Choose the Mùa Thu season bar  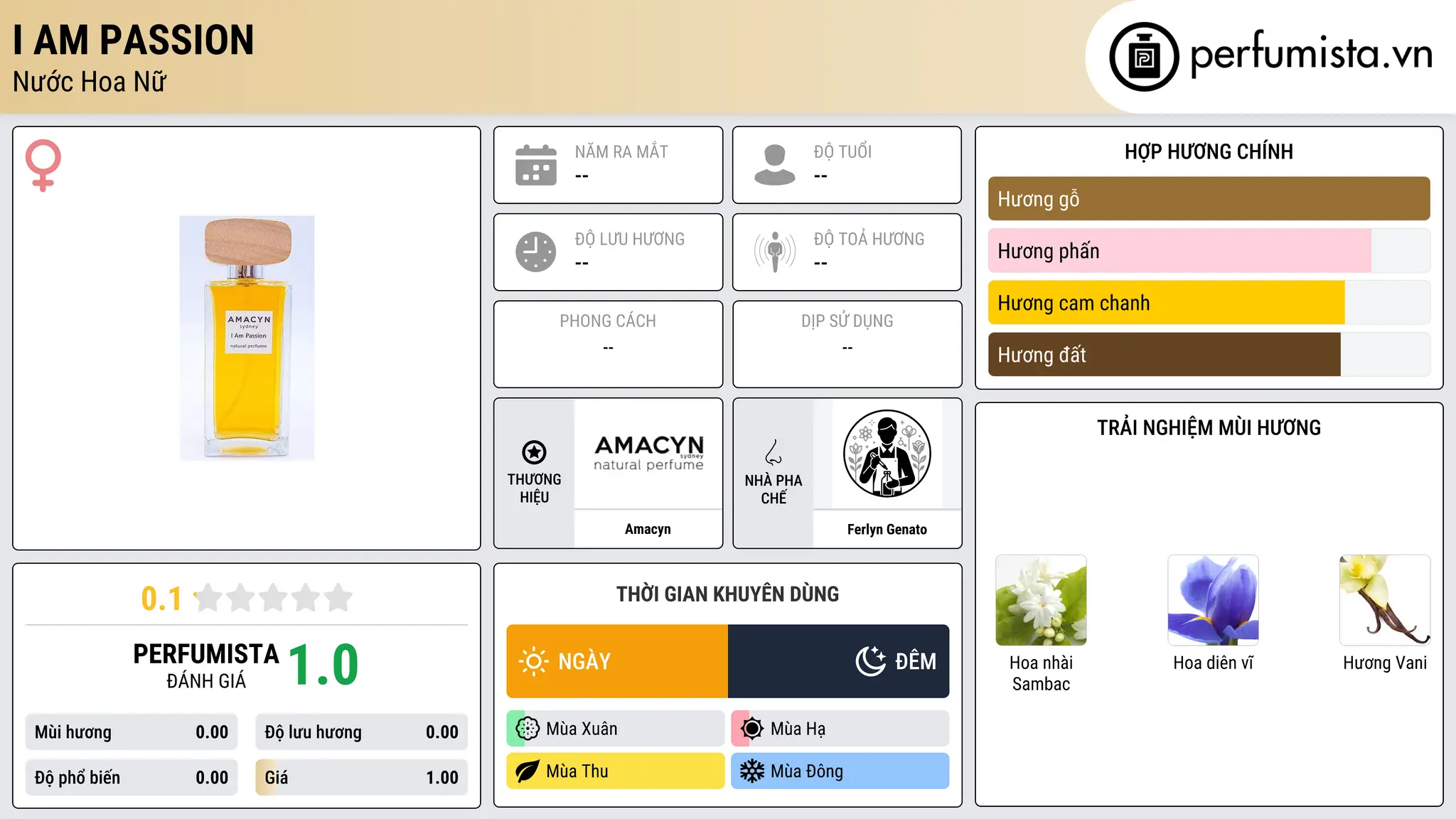pyautogui.click(x=616, y=771)
